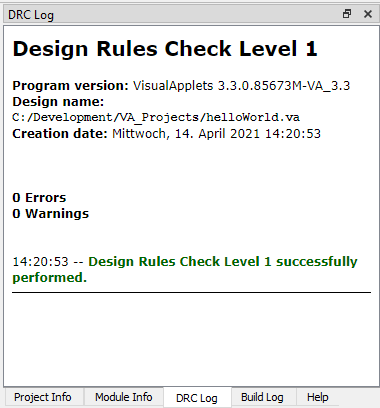Click the heading 'Design Rules Check Level 1'
This screenshot has width=380, height=408.
pos(165,49)
